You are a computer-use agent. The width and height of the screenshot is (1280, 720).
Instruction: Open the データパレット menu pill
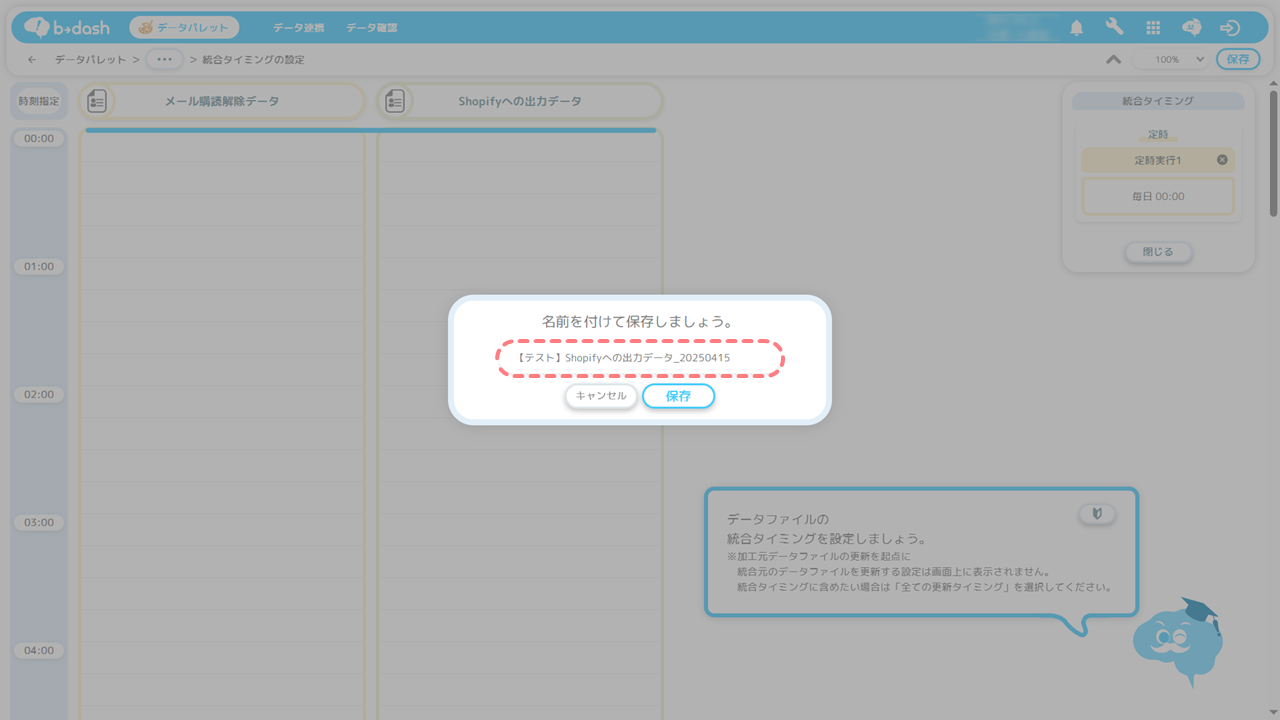pyautogui.click(x=184, y=27)
